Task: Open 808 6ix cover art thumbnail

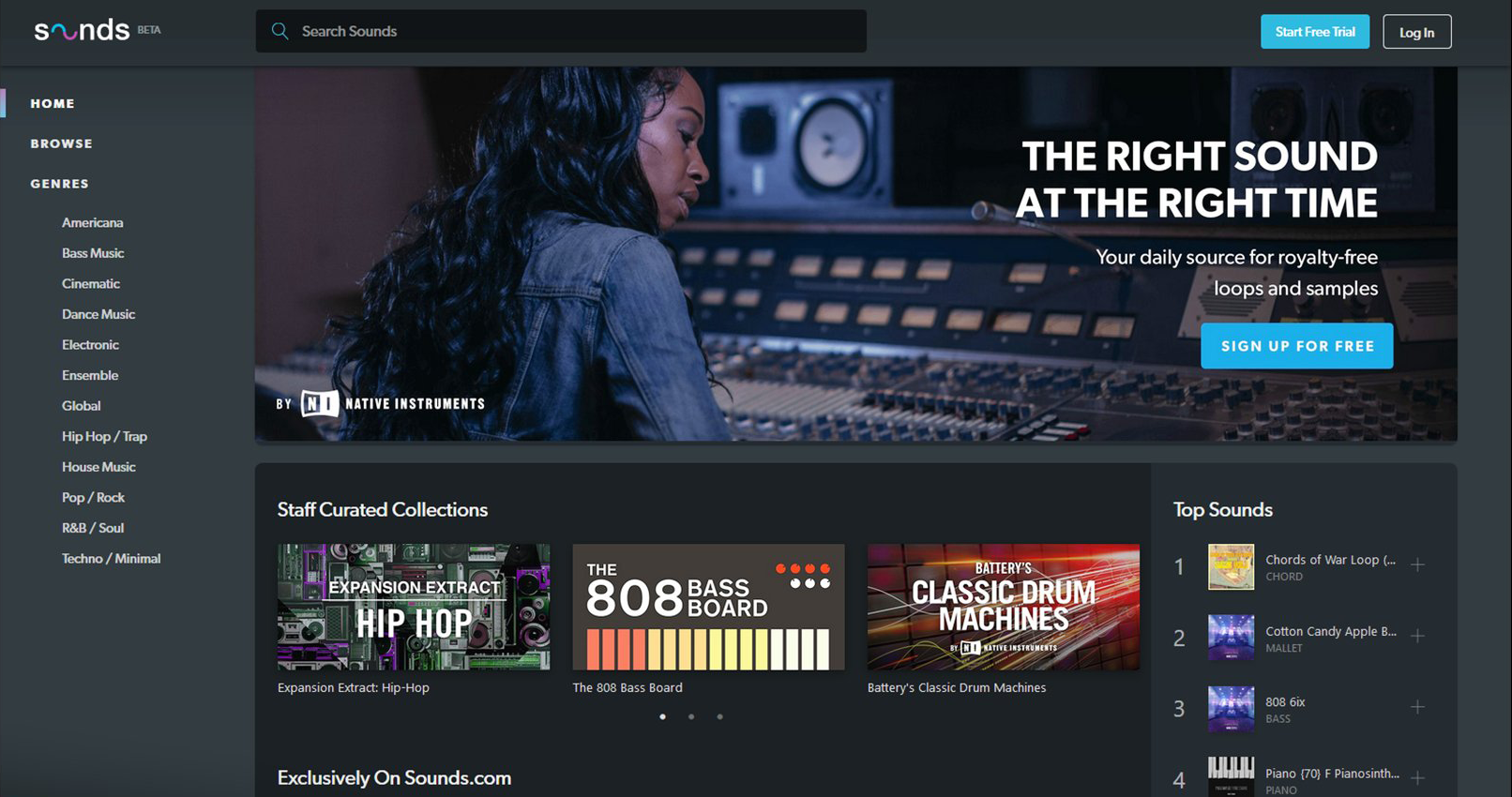Action: tap(1231, 708)
